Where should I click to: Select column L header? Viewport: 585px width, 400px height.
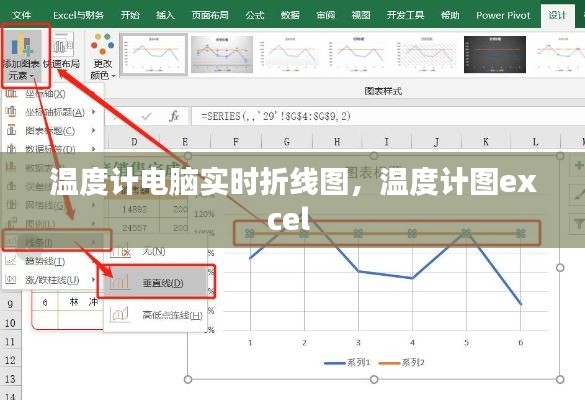click(x=536, y=142)
